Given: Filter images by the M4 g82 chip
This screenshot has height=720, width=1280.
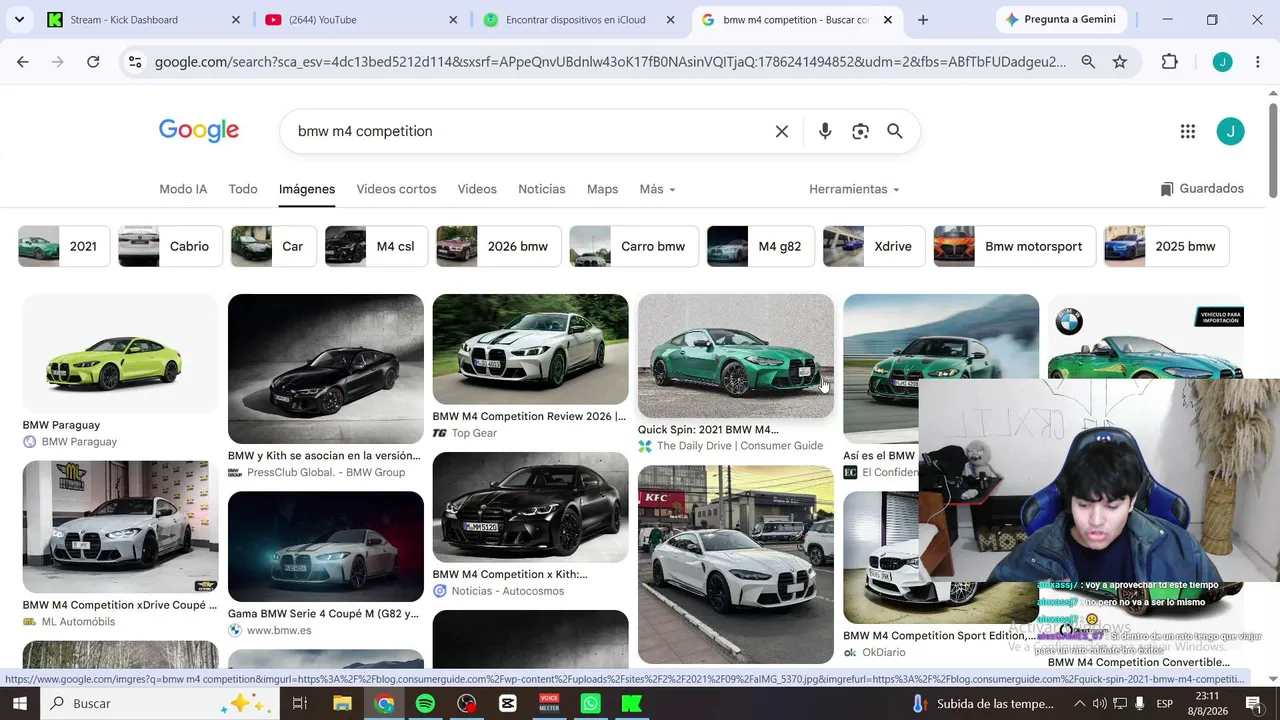Looking at the screenshot, I should tap(760, 246).
